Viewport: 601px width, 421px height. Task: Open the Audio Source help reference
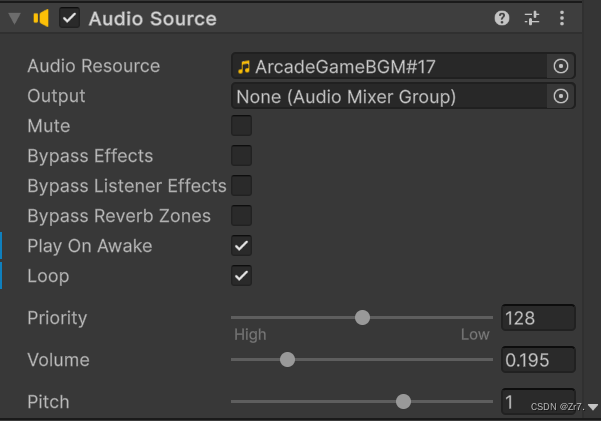pyautogui.click(x=502, y=18)
